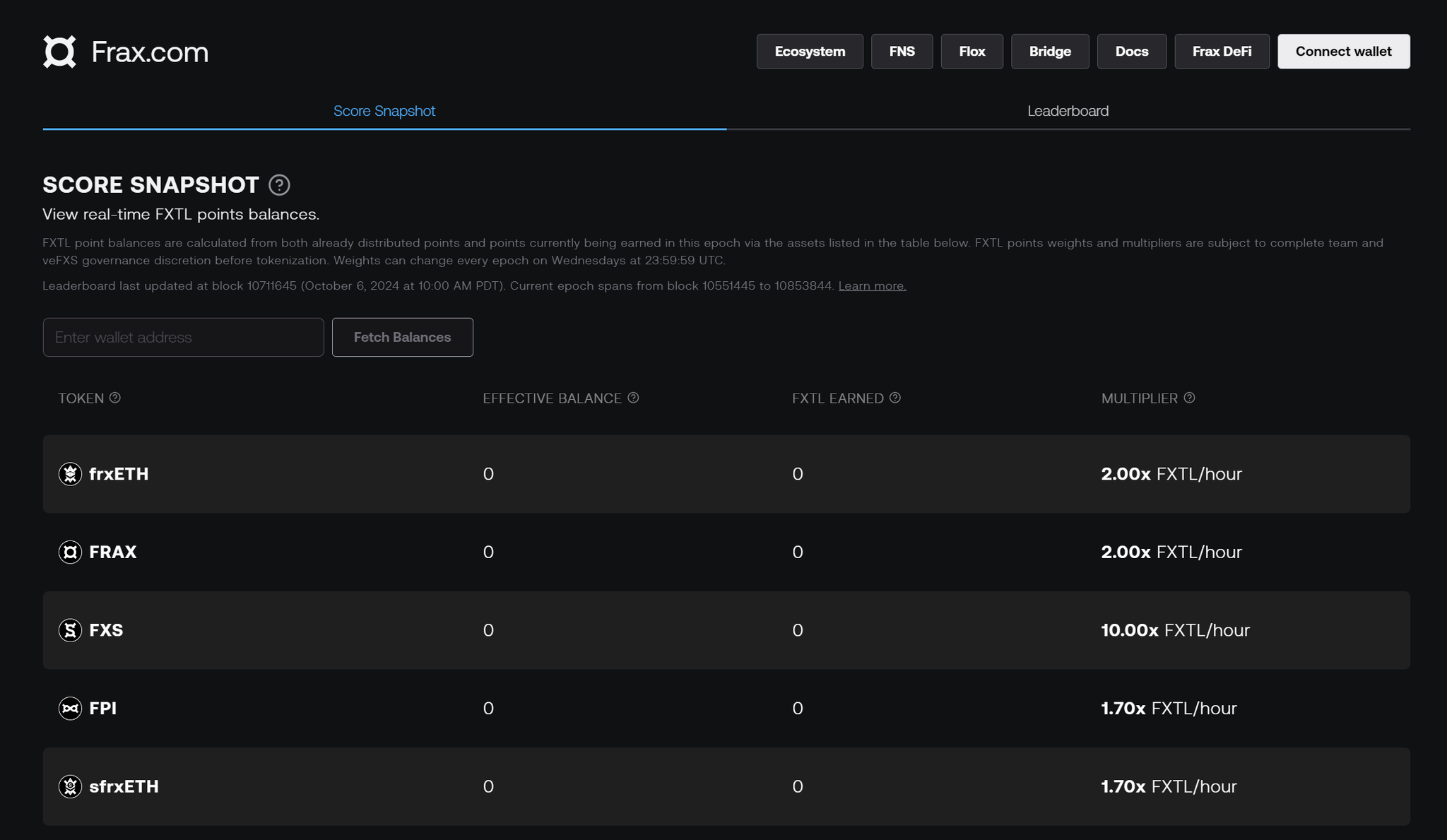Click the FXS 10.00x FXTL/hour multiplier
The width and height of the screenshot is (1447, 840).
point(1176,630)
